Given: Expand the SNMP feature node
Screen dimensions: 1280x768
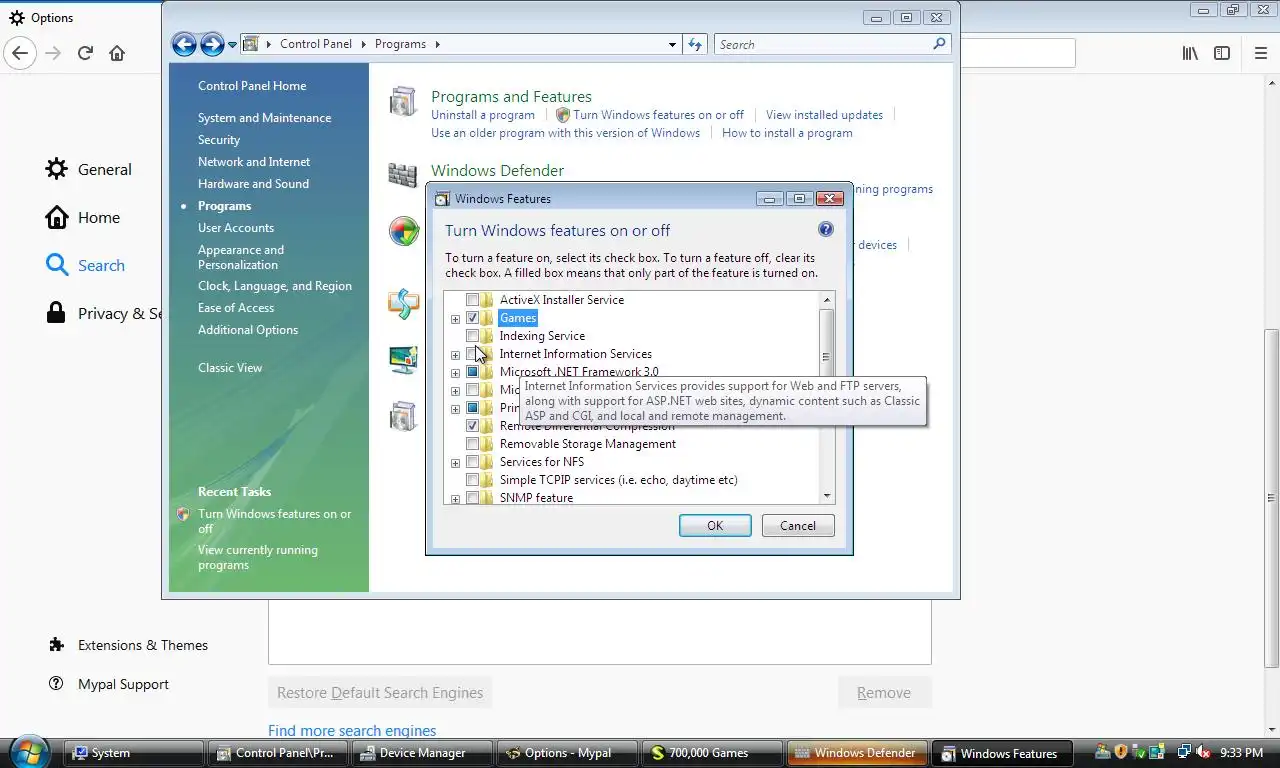Looking at the screenshot, I should [455, 499].
